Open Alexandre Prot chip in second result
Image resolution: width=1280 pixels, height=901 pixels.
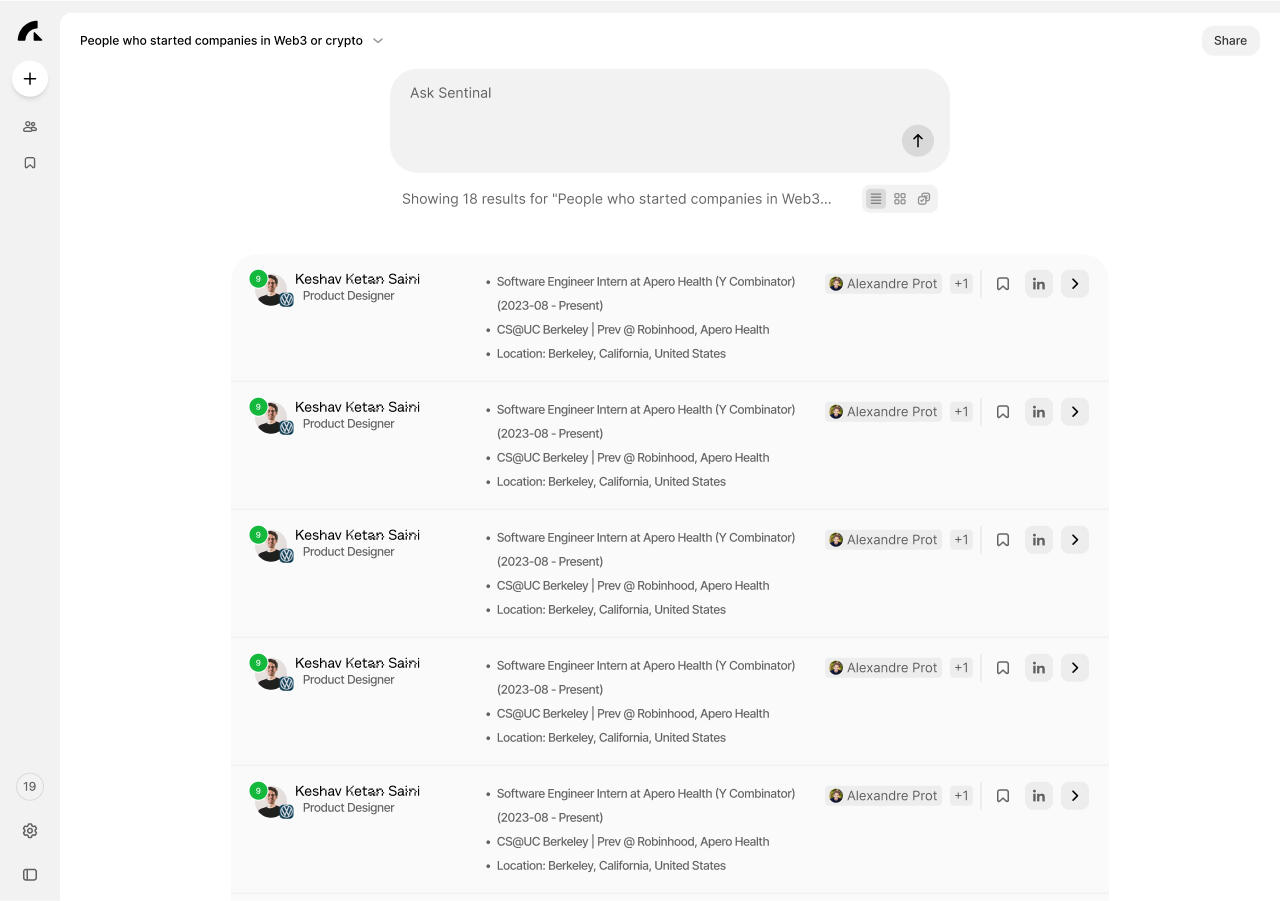(x=884, y=412)
